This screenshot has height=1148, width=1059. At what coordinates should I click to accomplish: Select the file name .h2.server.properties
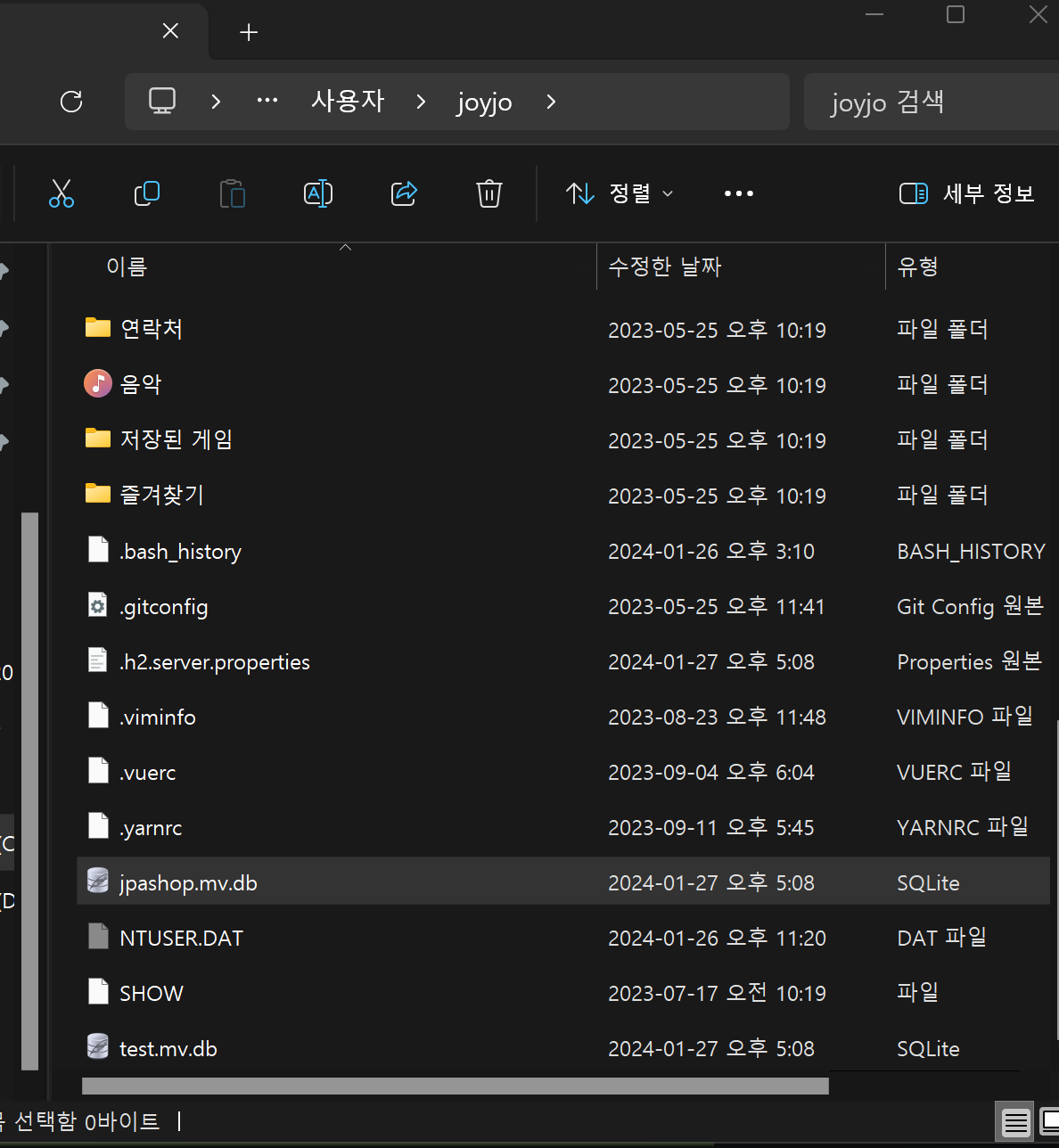coord(215,662)
